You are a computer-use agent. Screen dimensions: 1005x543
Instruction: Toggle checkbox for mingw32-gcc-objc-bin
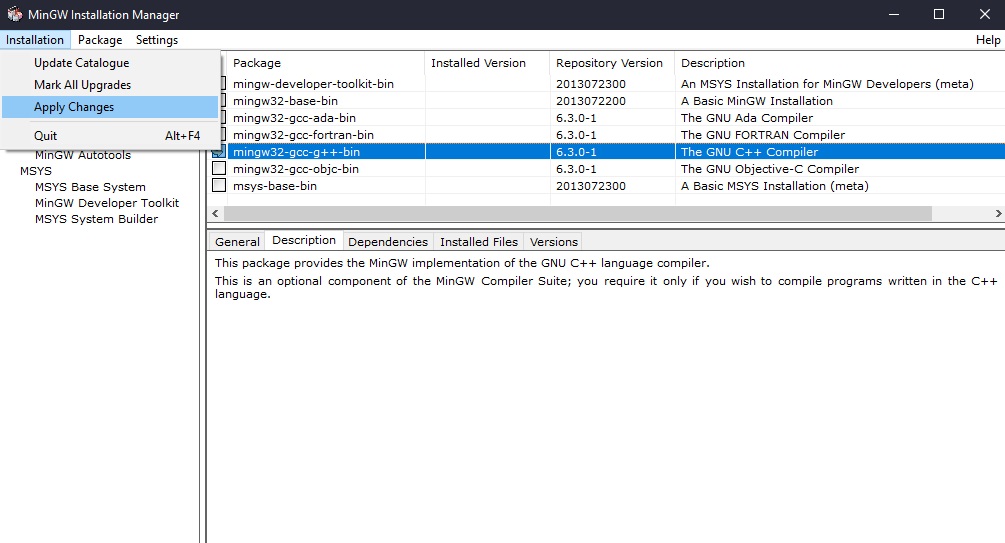tap(219, 169)
